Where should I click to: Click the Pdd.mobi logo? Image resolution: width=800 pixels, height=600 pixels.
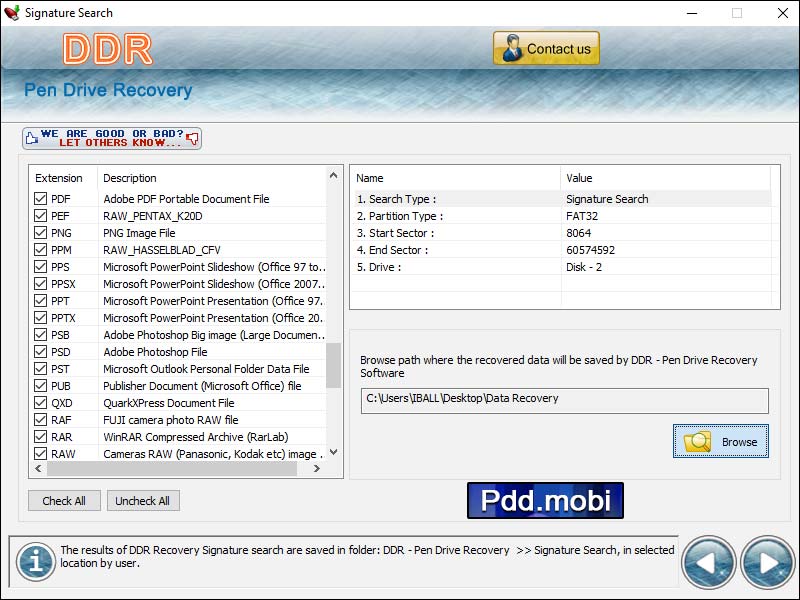pos(545,500)
